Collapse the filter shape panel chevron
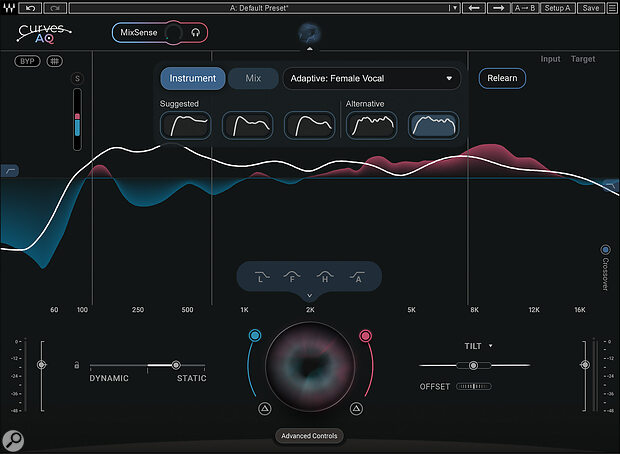Viewport: 620px width, 454px height. (x=309, y=296)
